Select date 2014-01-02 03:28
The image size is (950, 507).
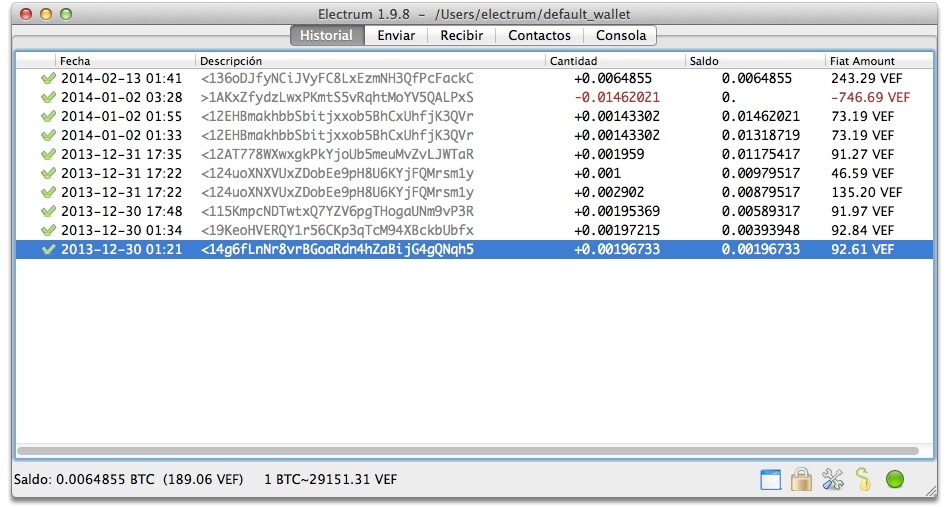[x=121, y=97]
